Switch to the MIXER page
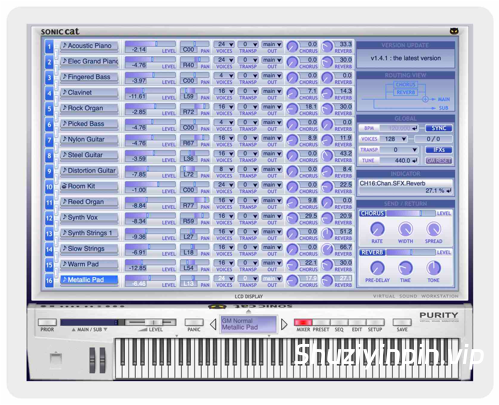499x405 pixels. pos(303,322)
